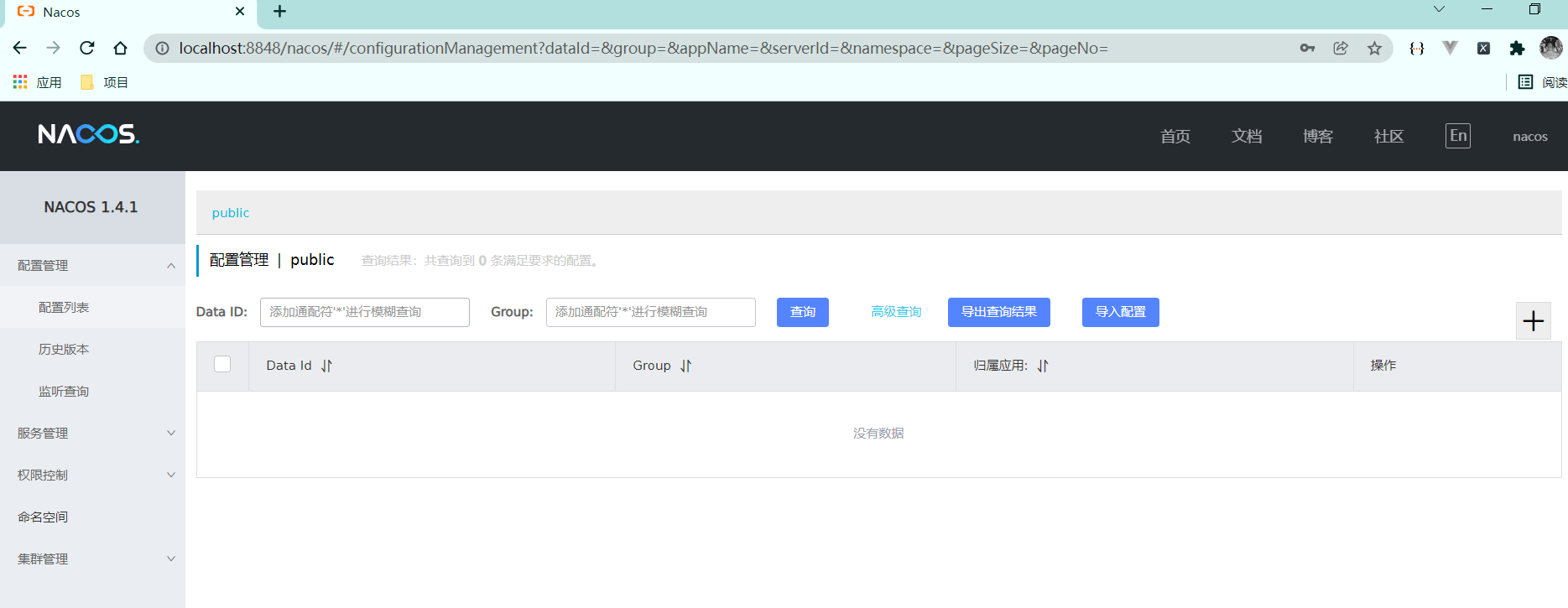Open 高级查询 advanced search link
Viewport: 1568px width, 608px height.
[x=896, y=312]
